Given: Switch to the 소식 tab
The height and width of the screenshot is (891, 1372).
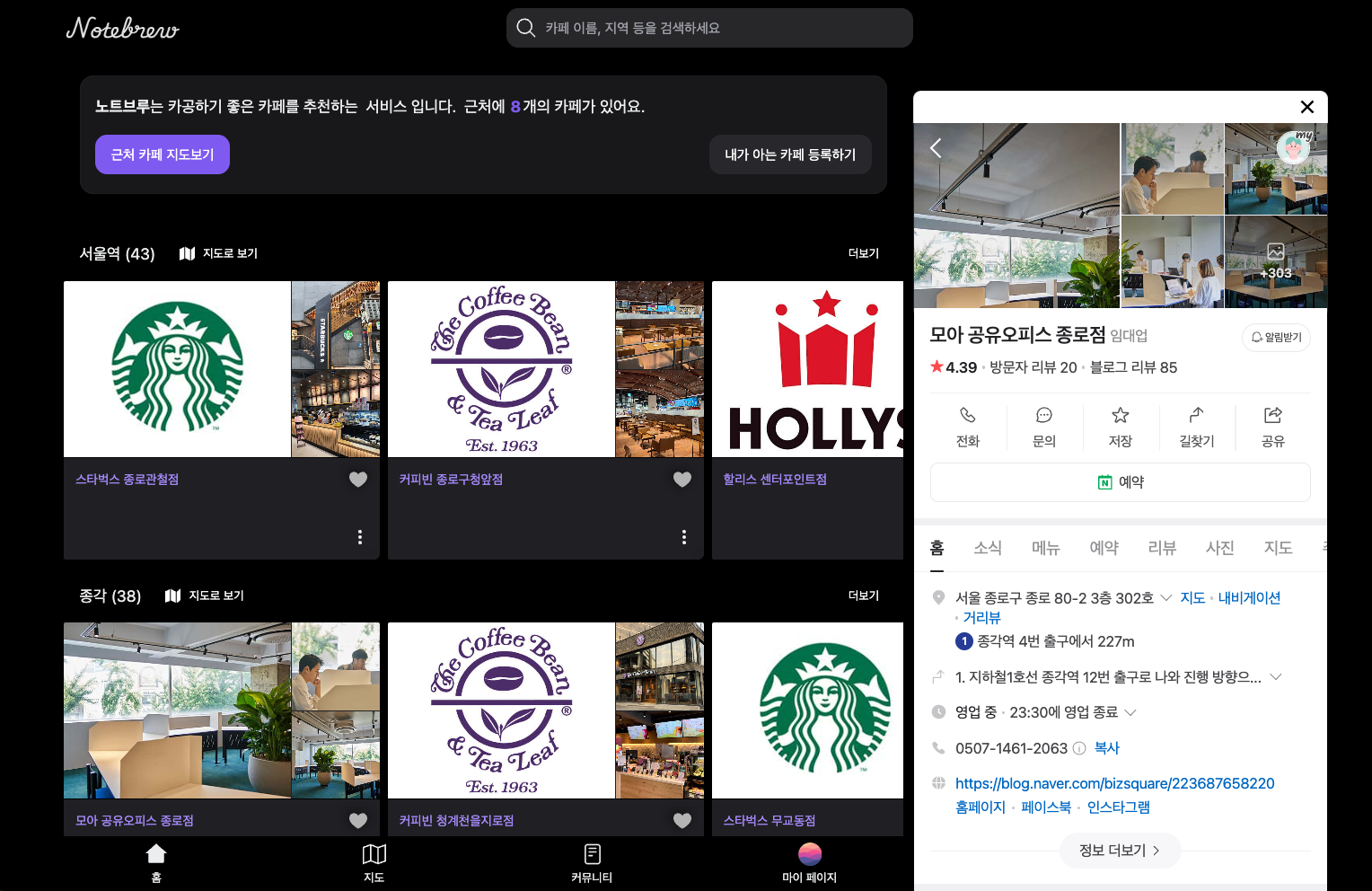Looking at the screenshot, I should [x=988, y=548].
